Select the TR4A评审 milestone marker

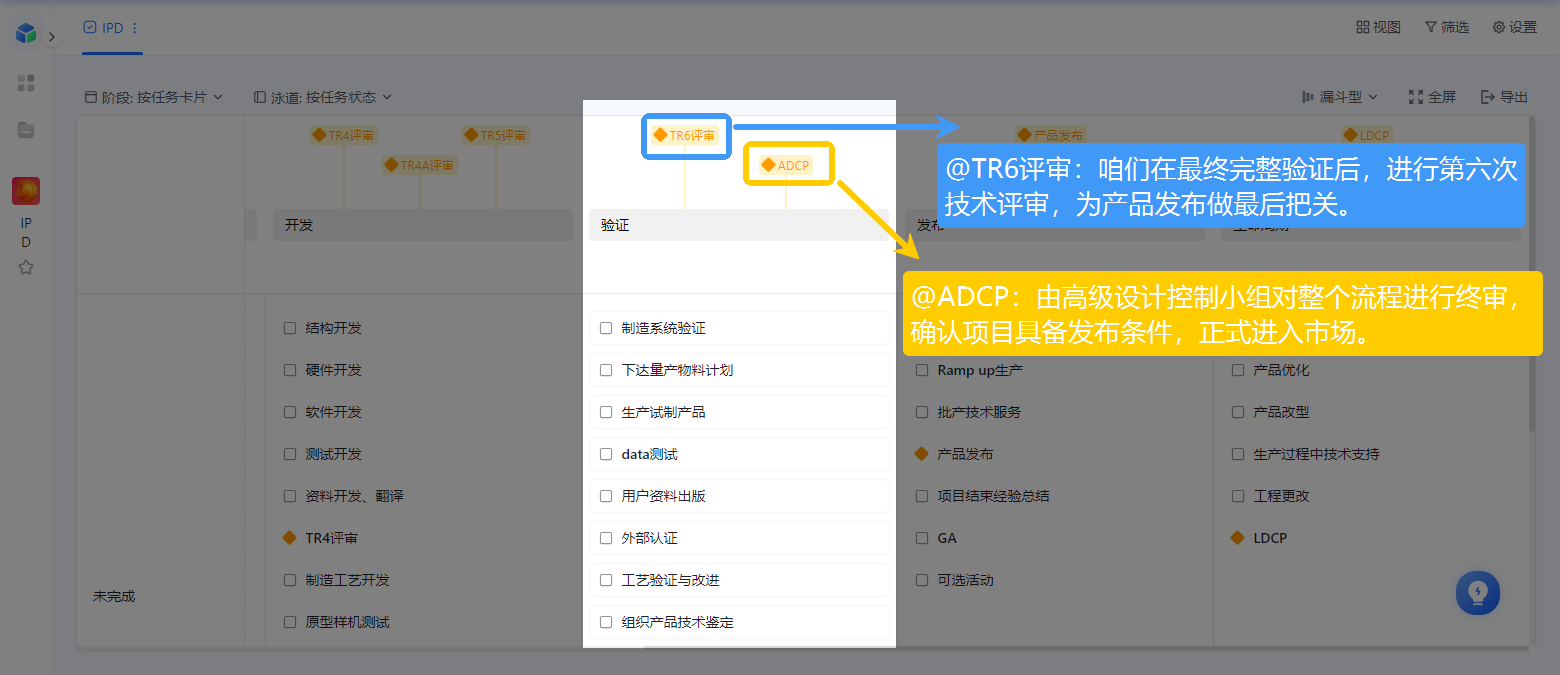point(420,165)
